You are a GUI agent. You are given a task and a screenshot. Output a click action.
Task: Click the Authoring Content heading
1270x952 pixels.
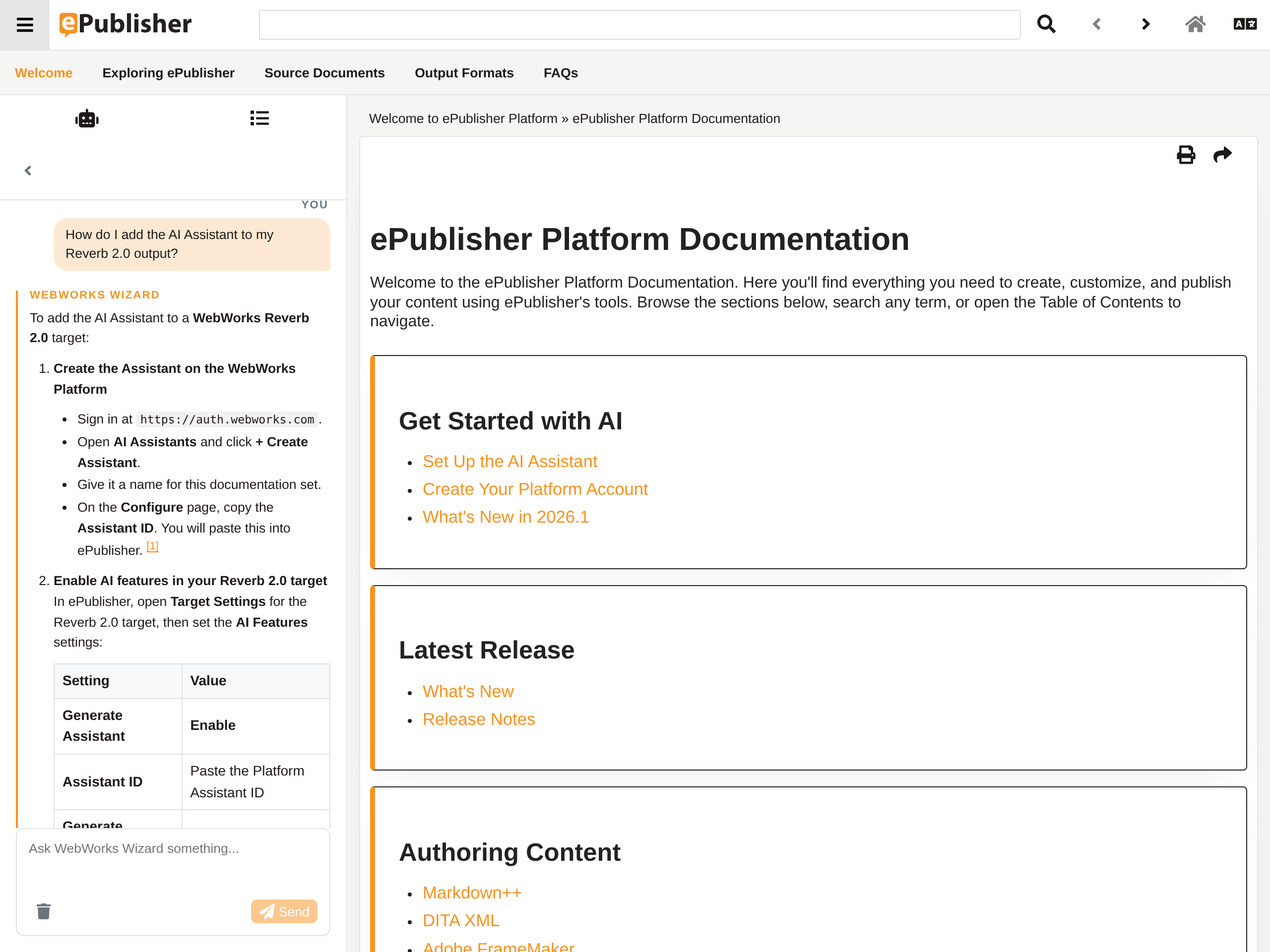[509, 852]
